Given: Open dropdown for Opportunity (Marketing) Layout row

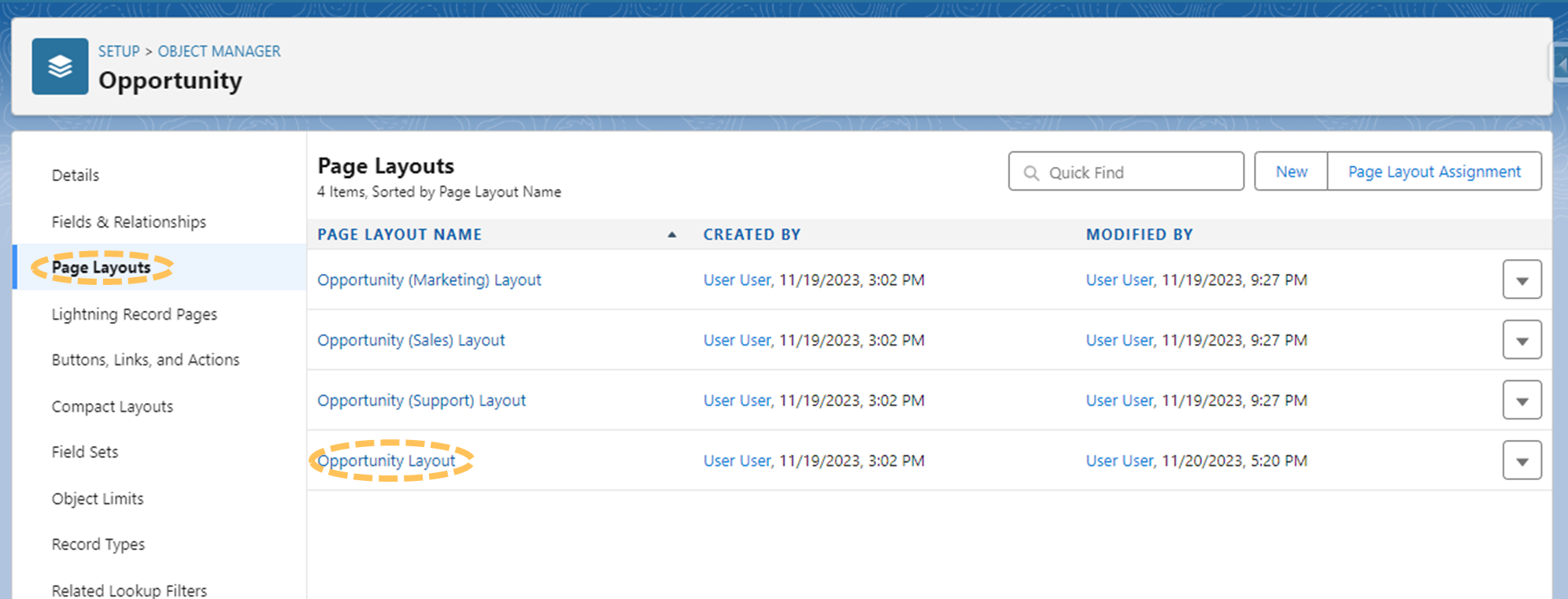Looking at the screenshot, I should (1522, 280).
